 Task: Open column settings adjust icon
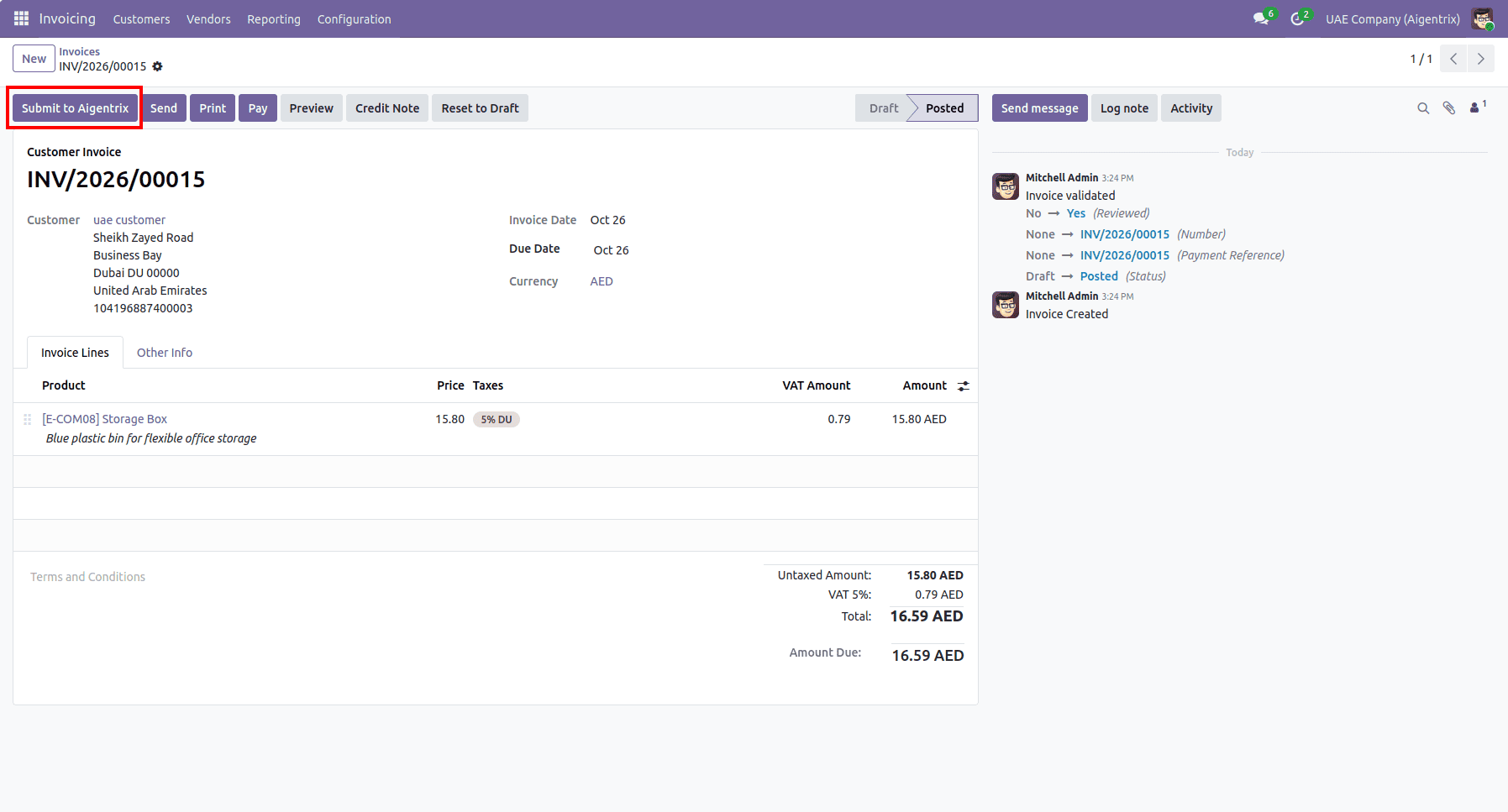964,386
